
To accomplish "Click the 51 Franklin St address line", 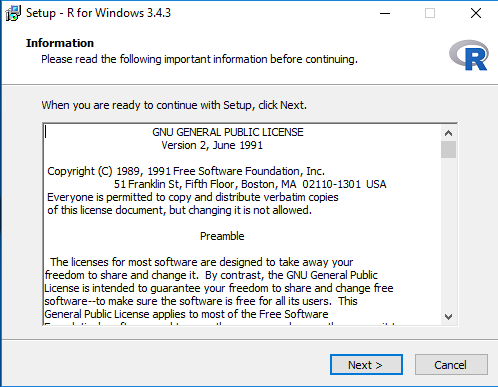I will point(250,184).
